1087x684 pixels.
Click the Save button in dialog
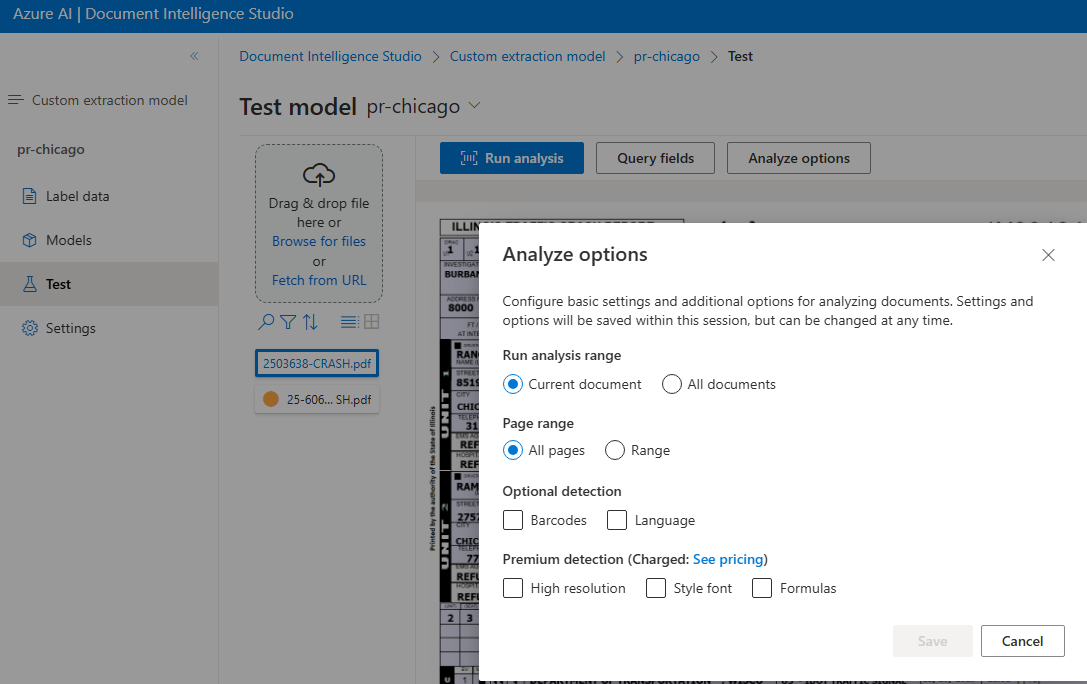pyautogui.click(x=932, y=641)
